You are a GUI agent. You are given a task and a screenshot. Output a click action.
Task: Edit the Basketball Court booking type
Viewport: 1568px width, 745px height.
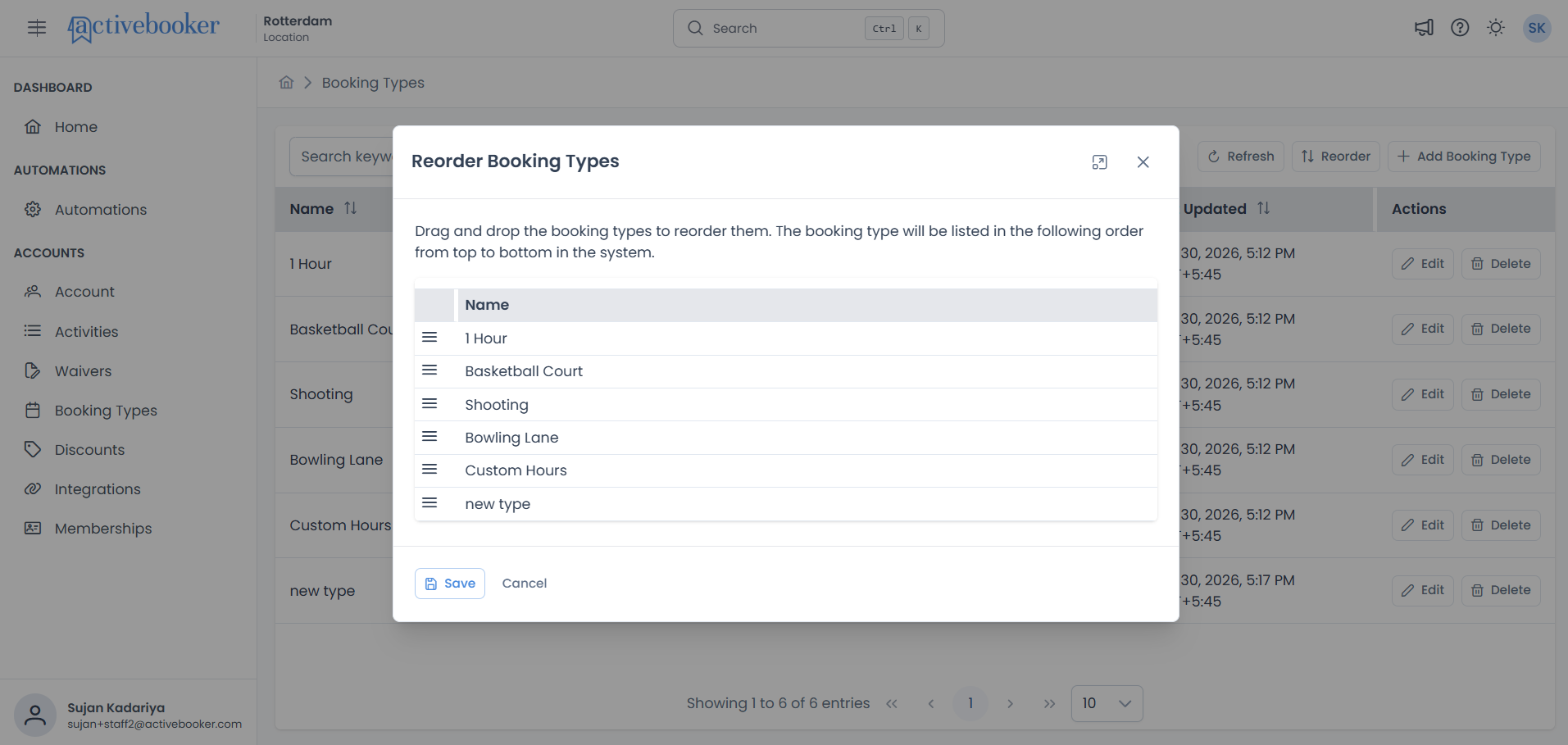pyautogui.click(x=1423, y=329)
